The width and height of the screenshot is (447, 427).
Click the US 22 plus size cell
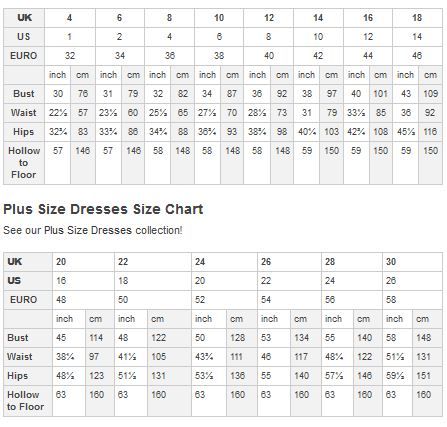click(289, 281)
